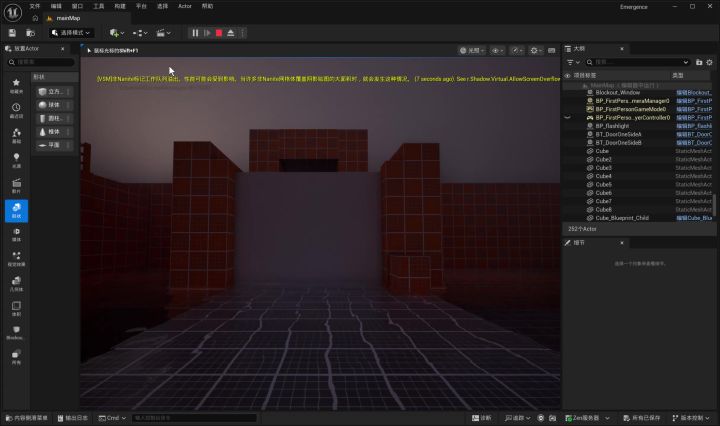Open the edit link for Cube_Blueprint_Child
This screenshot has height=426, width=720.
(x=694, y=218)
